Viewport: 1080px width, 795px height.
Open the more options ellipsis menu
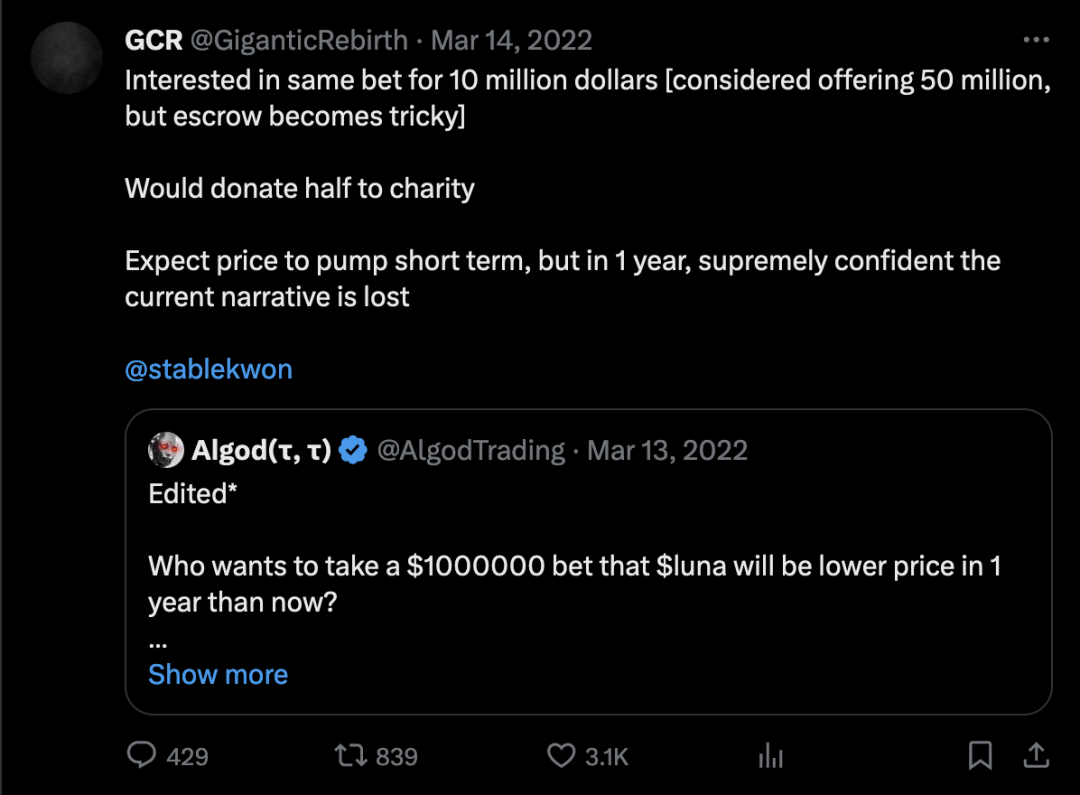pos(1036,40)
